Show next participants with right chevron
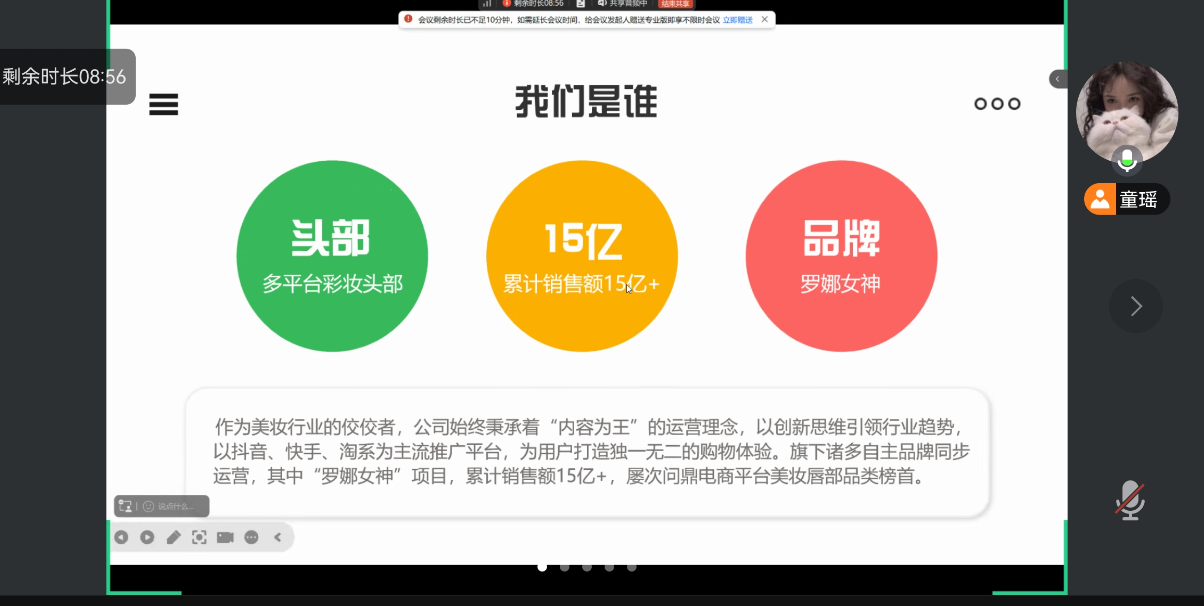 (1135, 306)
